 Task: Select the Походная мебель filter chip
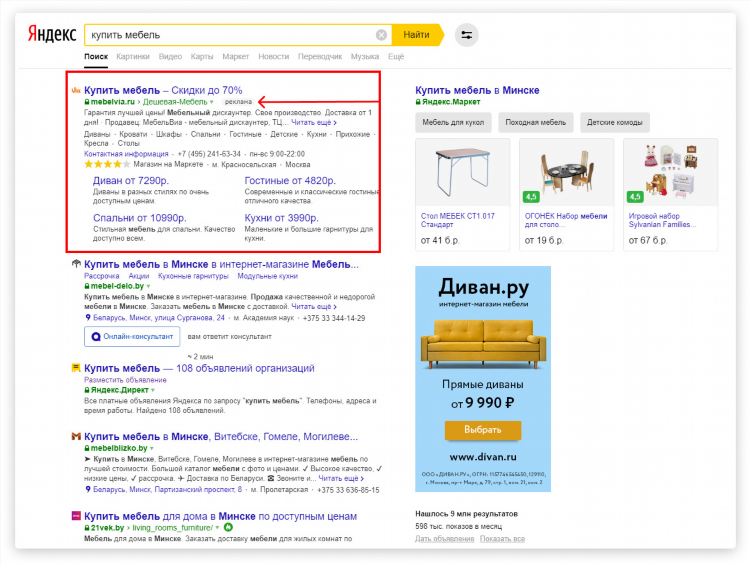536,122
